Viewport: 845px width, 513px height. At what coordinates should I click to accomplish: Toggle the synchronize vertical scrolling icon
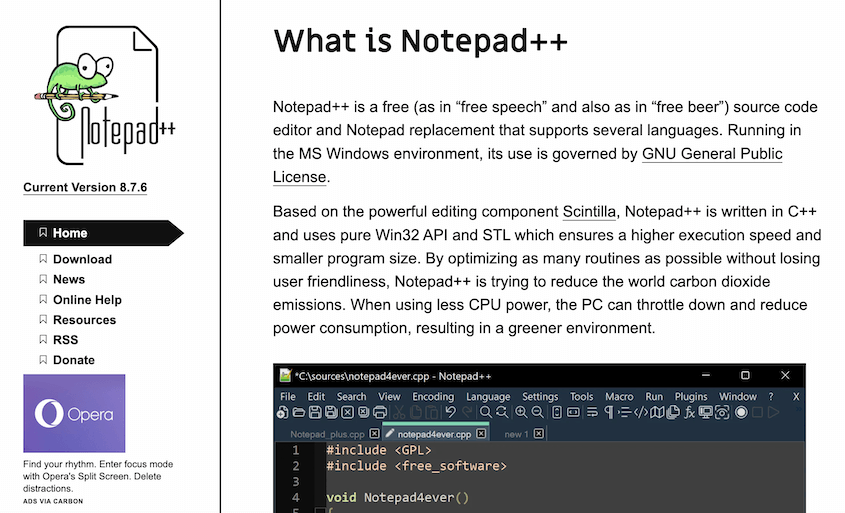point(557,412)
